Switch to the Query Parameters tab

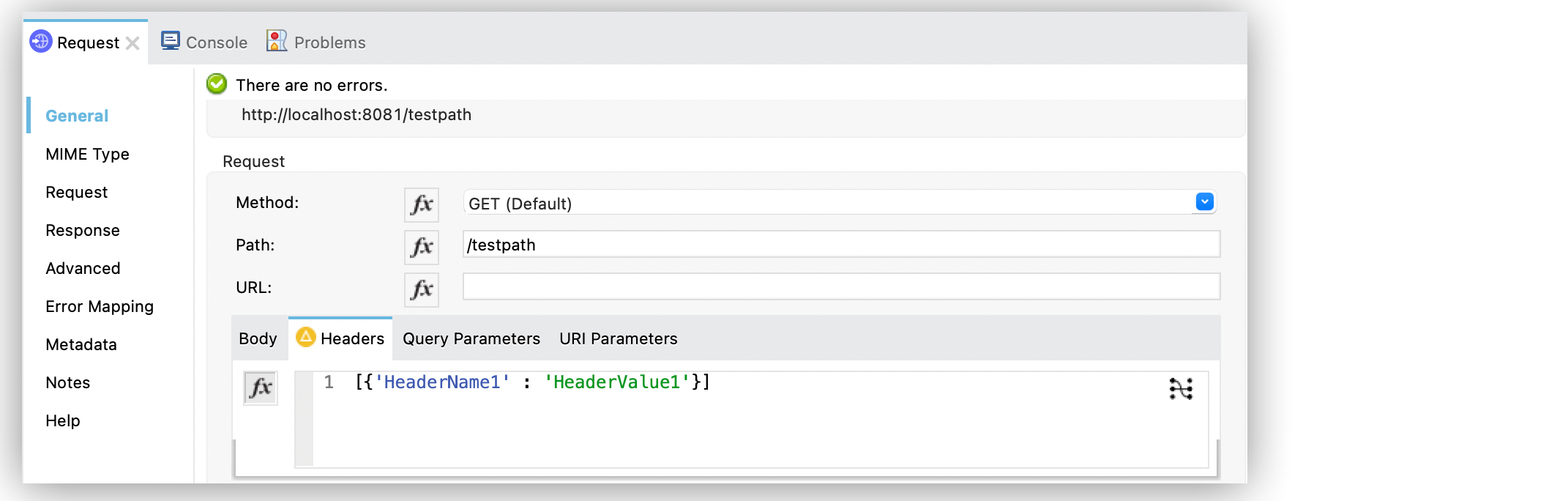click(471, 338)
